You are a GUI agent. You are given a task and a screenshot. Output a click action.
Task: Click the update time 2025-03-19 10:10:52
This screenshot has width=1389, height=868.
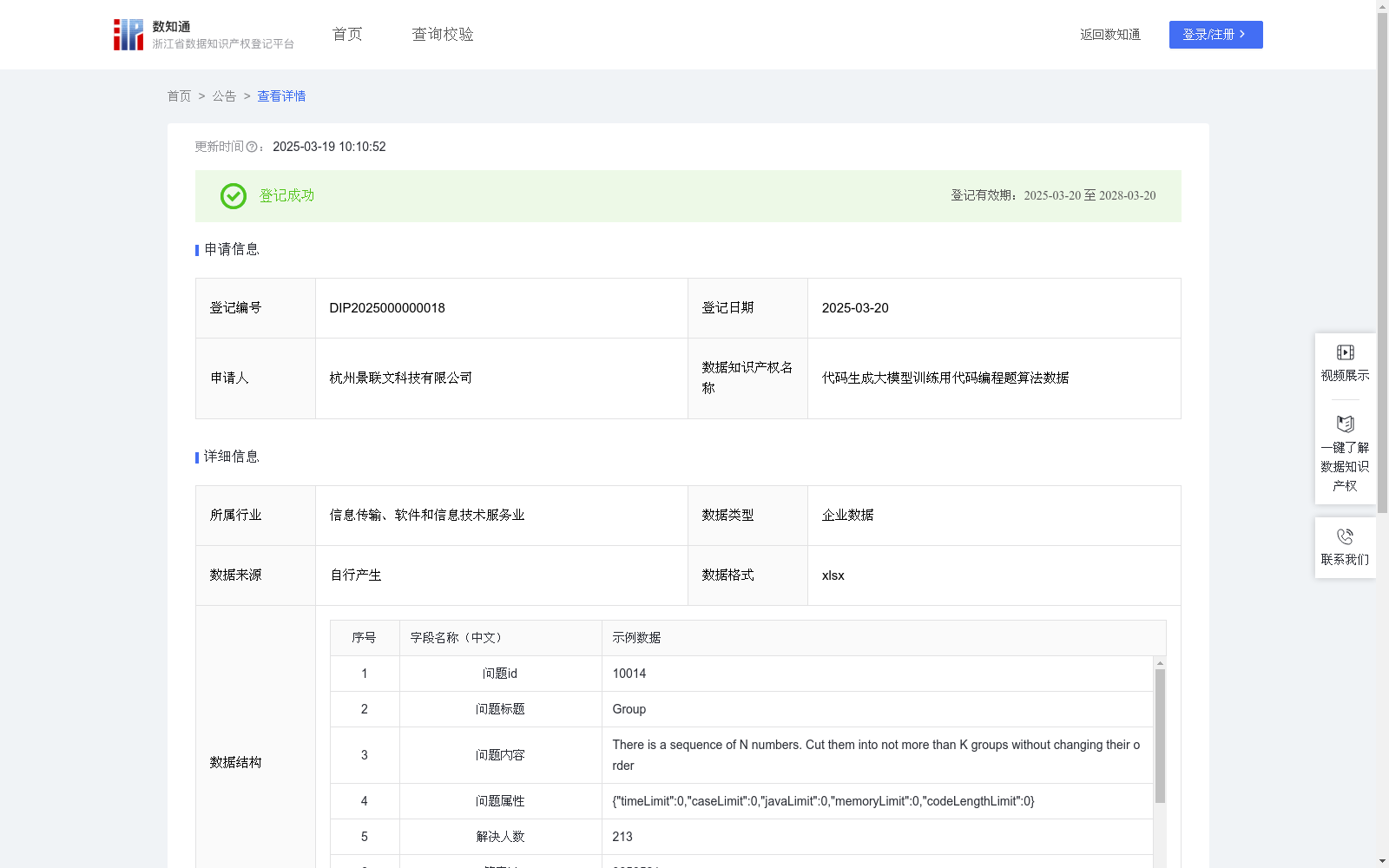tap(329, 147)
